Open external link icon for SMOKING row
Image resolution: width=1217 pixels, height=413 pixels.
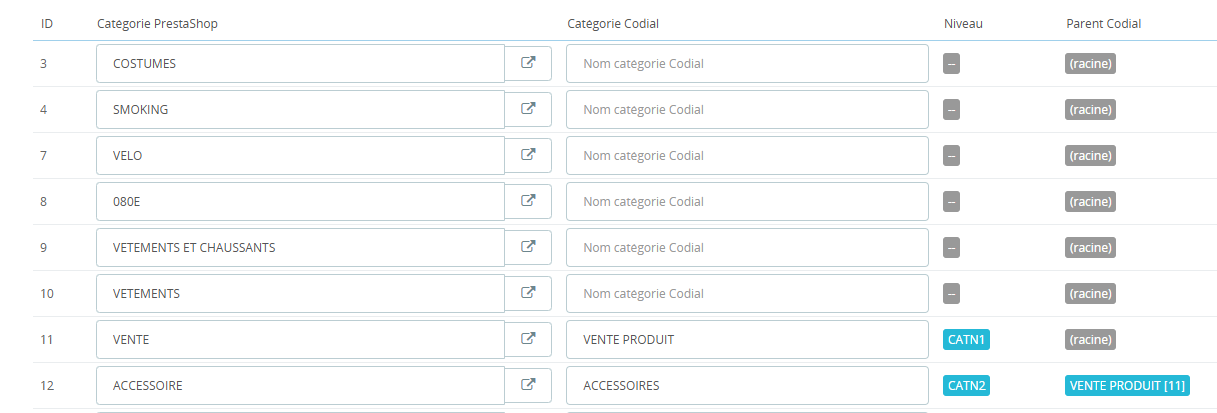(528, 109)
